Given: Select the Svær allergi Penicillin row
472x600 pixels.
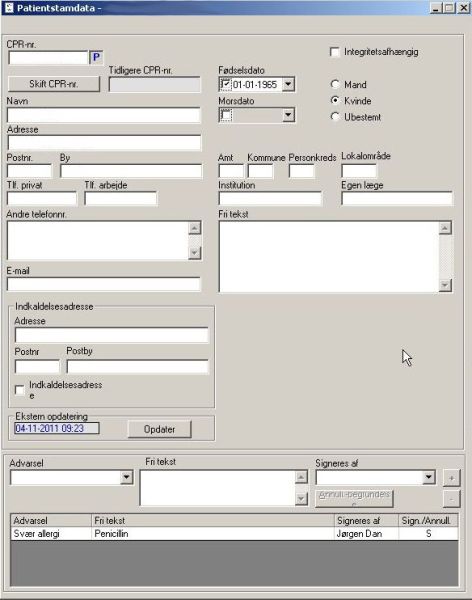Looking at the screenshot, I should [x=234, y=533].
